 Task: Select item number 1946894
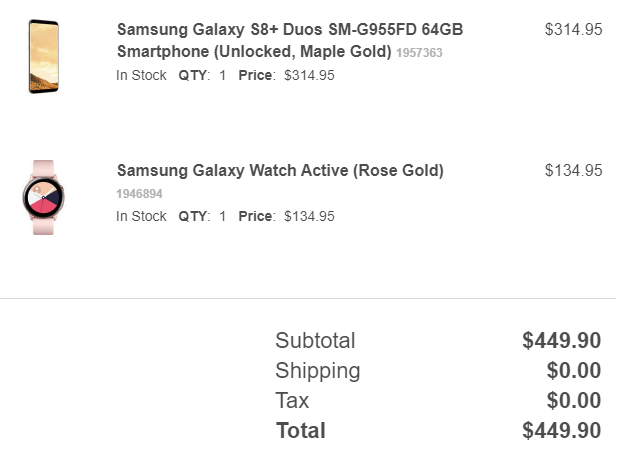(139, 194)
